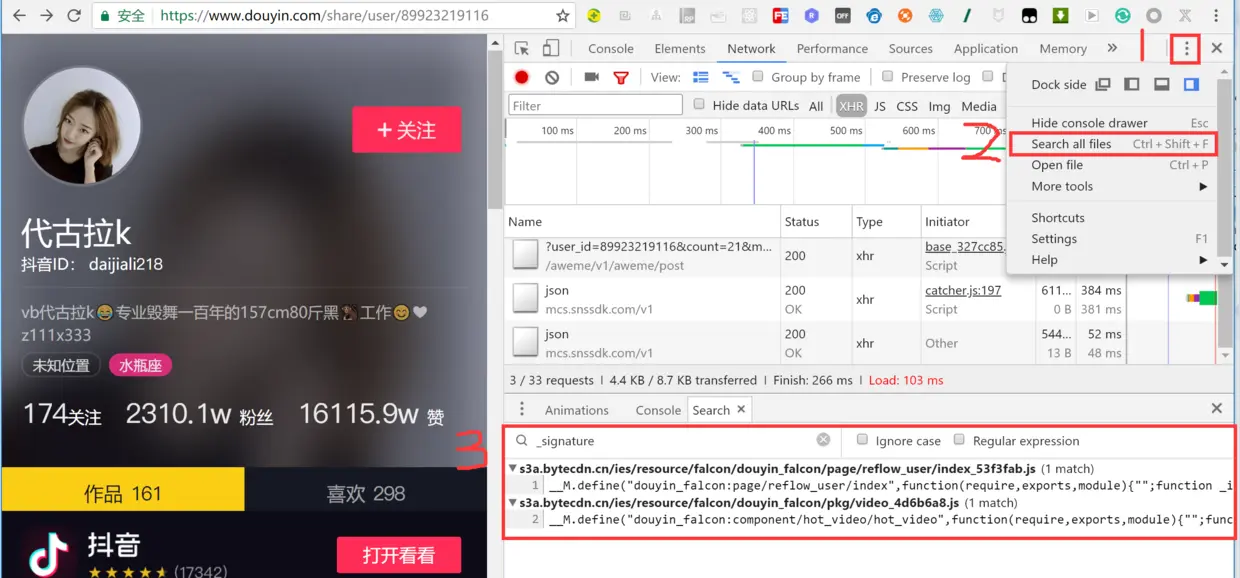Open the Memory tab
The height and width of the screenshot is (578, 1240).
tap(1063, 48)
